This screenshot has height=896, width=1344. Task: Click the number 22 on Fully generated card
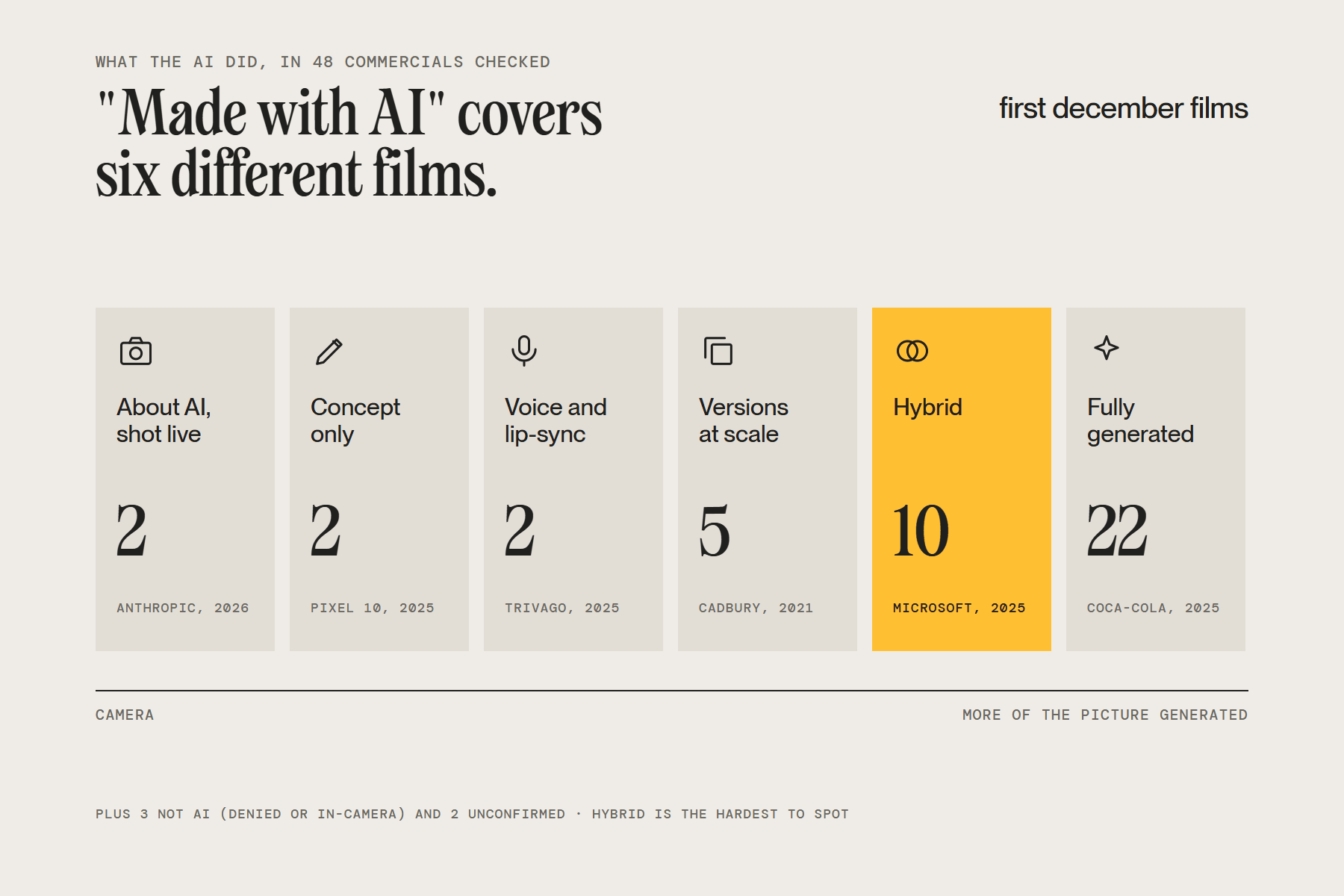coord(1117,530)
